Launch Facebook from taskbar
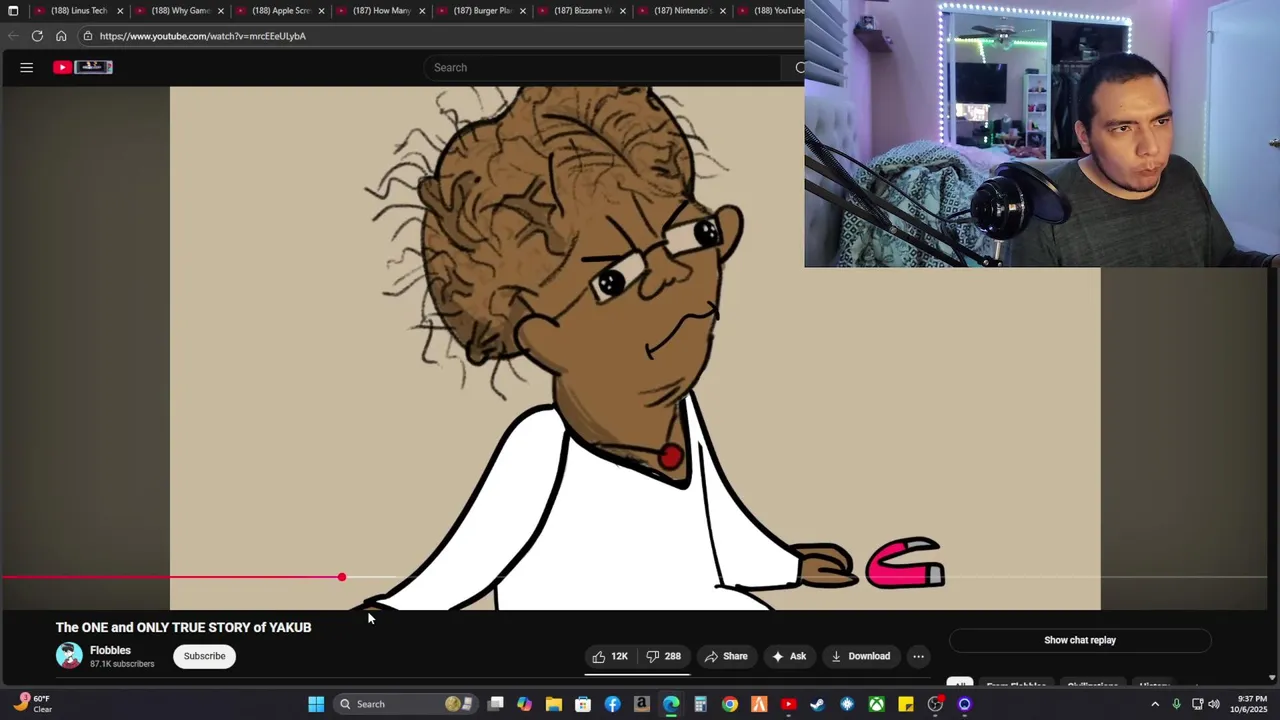Viewport: 1280px width, 720px height. click(x=612, y=704)
